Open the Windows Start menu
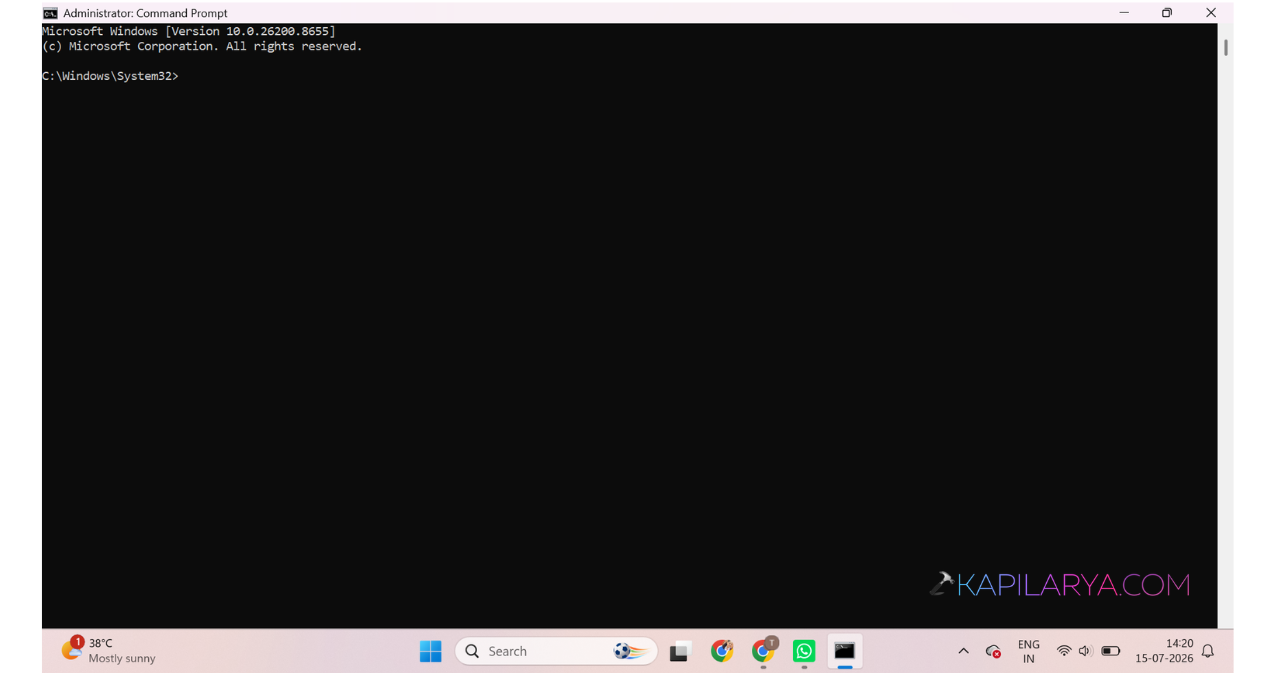Viewport: 1280px width, 673px height. click(431, 651)
